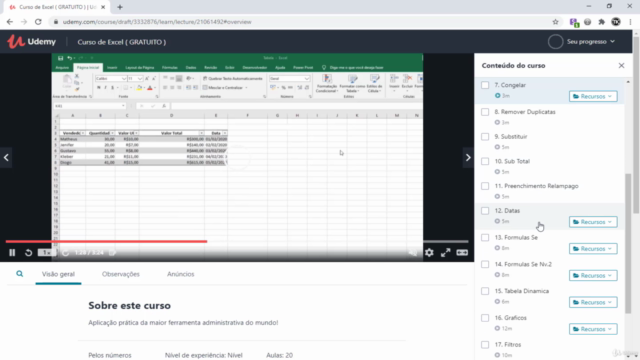Viewport: 640px width, 360px height.
Task: Click the browser back arrow
Action: [10, 22]
